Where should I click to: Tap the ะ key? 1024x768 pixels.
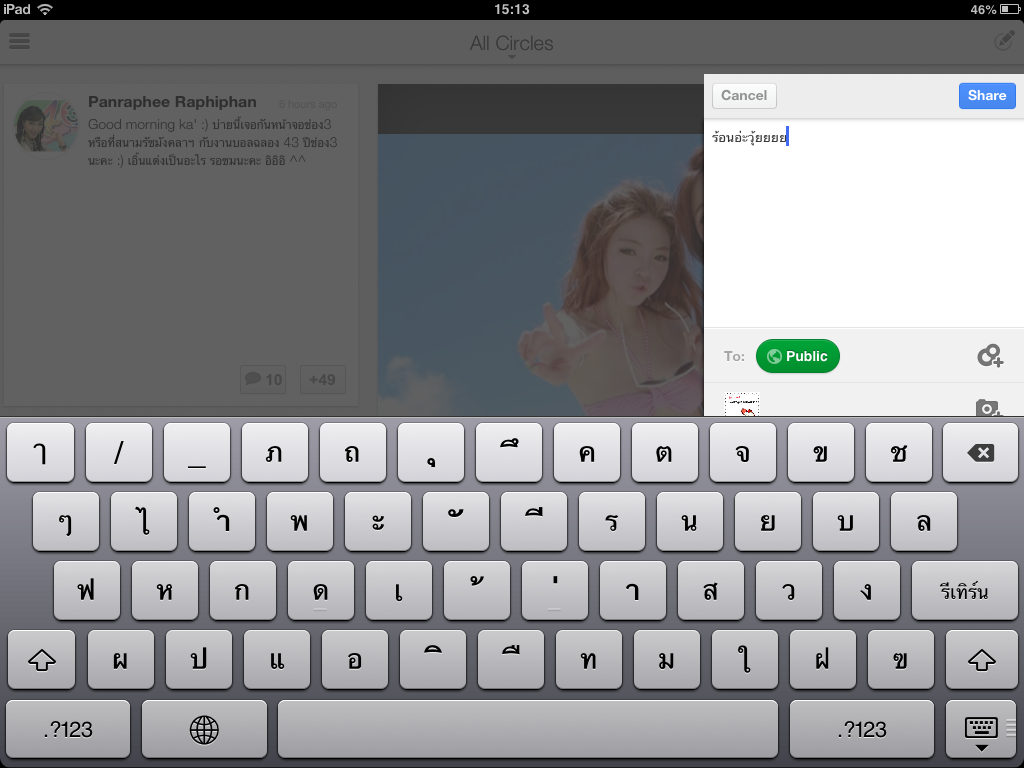click(377, 522)
